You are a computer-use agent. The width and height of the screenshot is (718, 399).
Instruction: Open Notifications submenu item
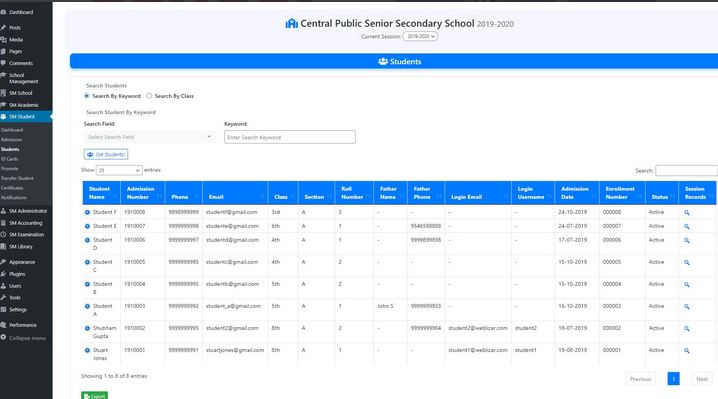pyautogui.click(x=14, y=197)
